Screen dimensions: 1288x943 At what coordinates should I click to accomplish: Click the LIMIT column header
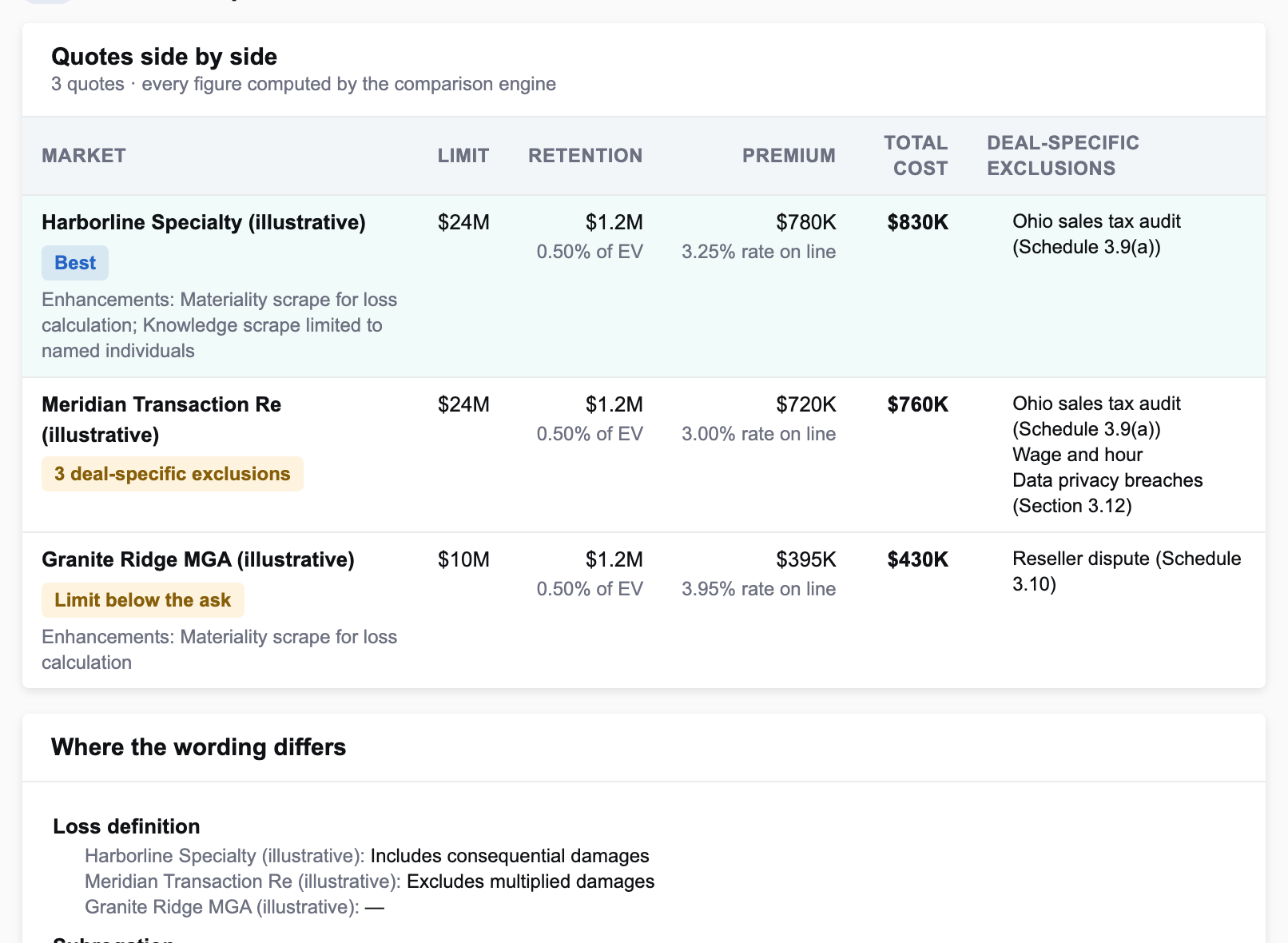pos(463,156)
